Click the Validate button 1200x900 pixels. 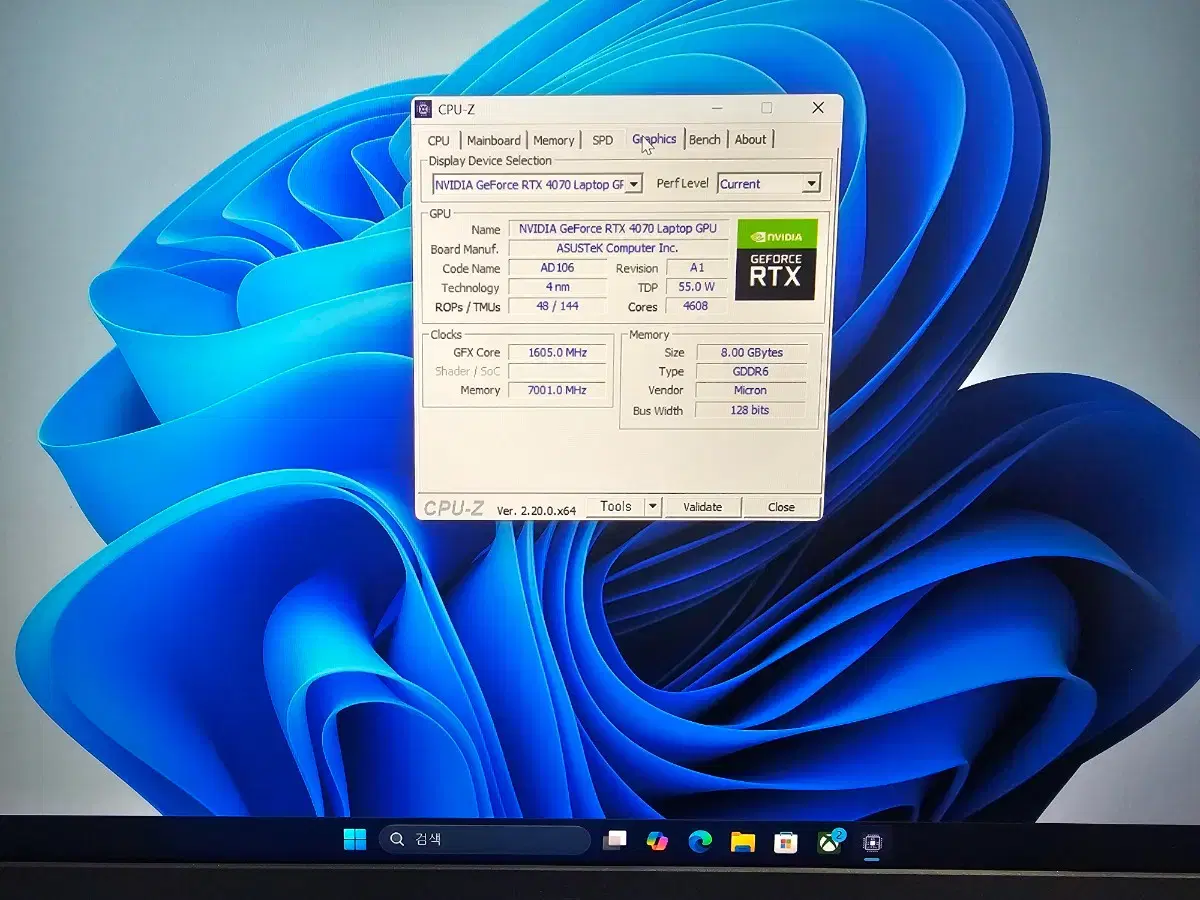702,507
